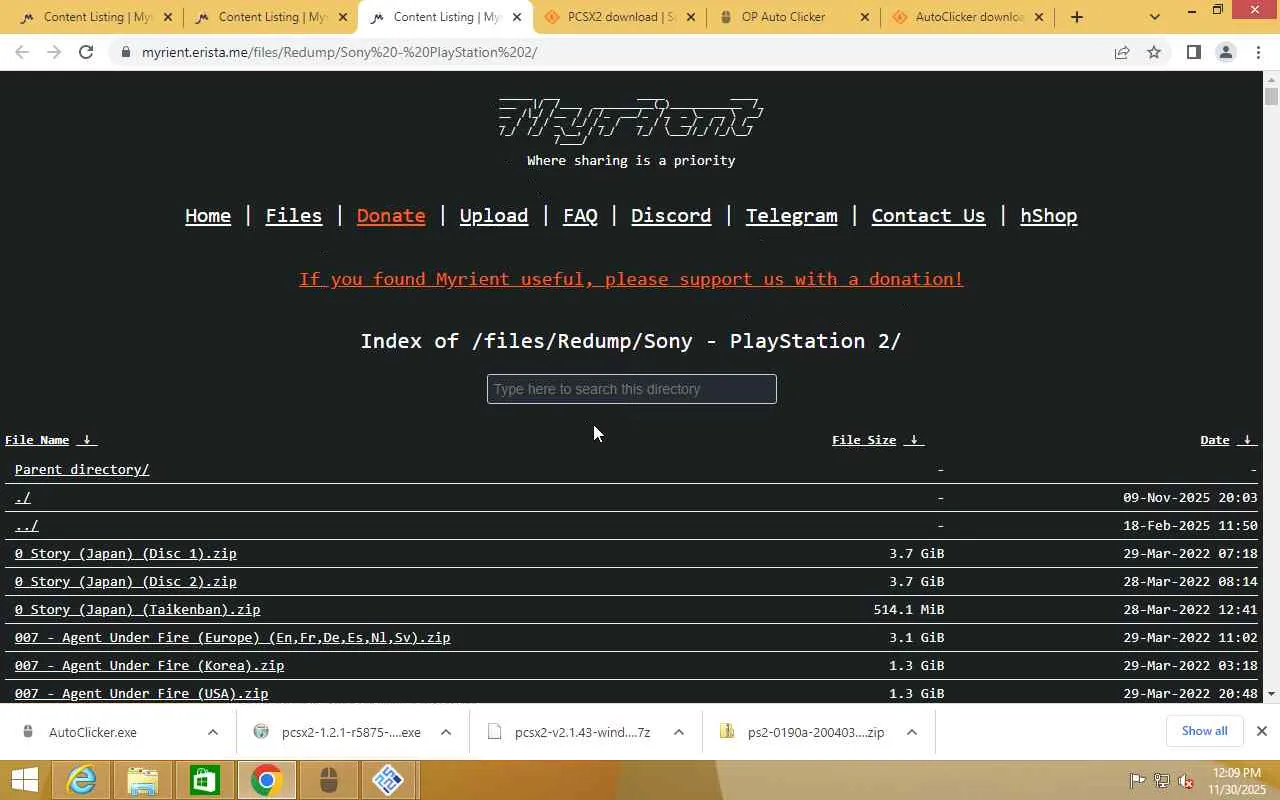This screenshot has width=1280, height=800.
Task: Download 0 Story (Japan) (Taikenban).zip
Action: click(x=138, y=609)
